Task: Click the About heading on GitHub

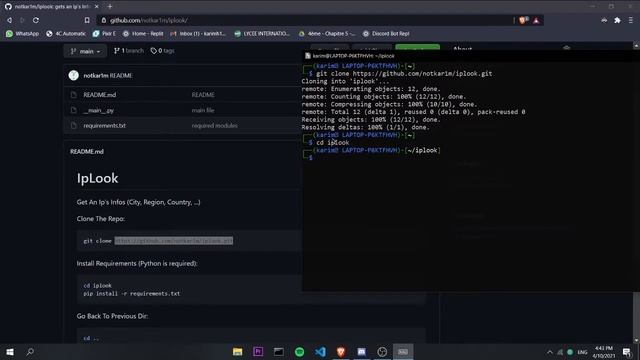Action: (462, 49)
